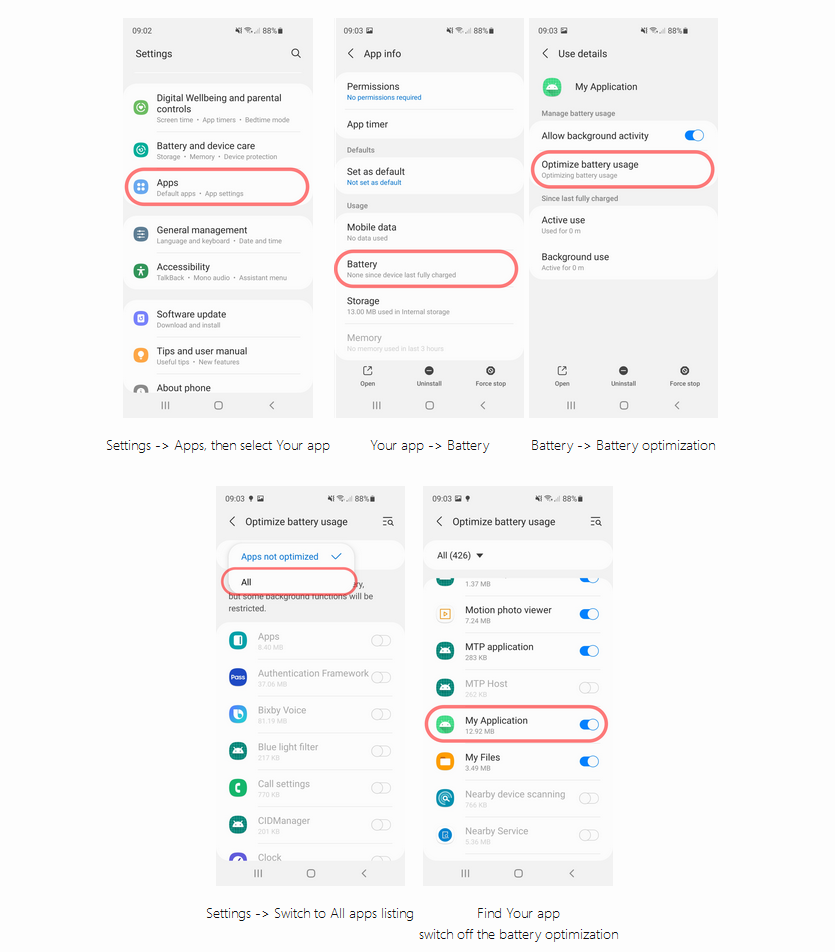Tap home button on Settings screen navbar
The image size is (835, 952).
[219, 405]
